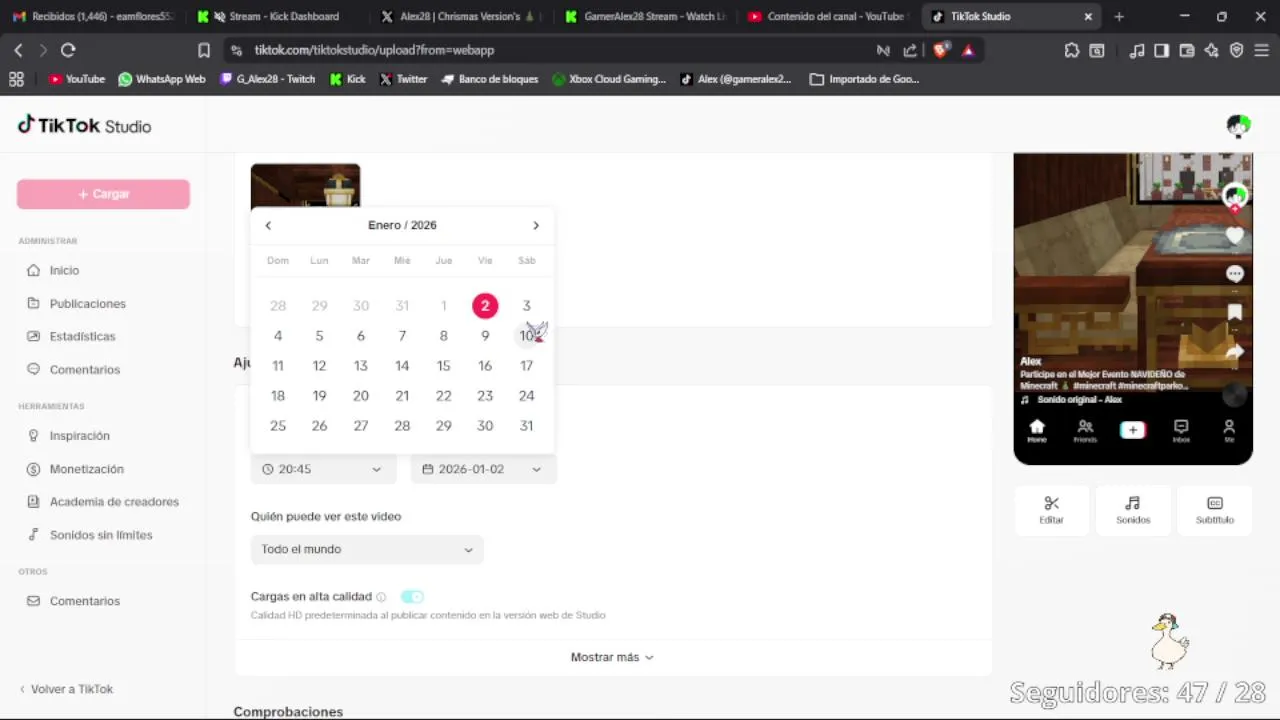Image resolution: width=1280 pixels, height=720 pixels.
Task: Tap the Friends icon in phone preview
Action: [1085, 431]
